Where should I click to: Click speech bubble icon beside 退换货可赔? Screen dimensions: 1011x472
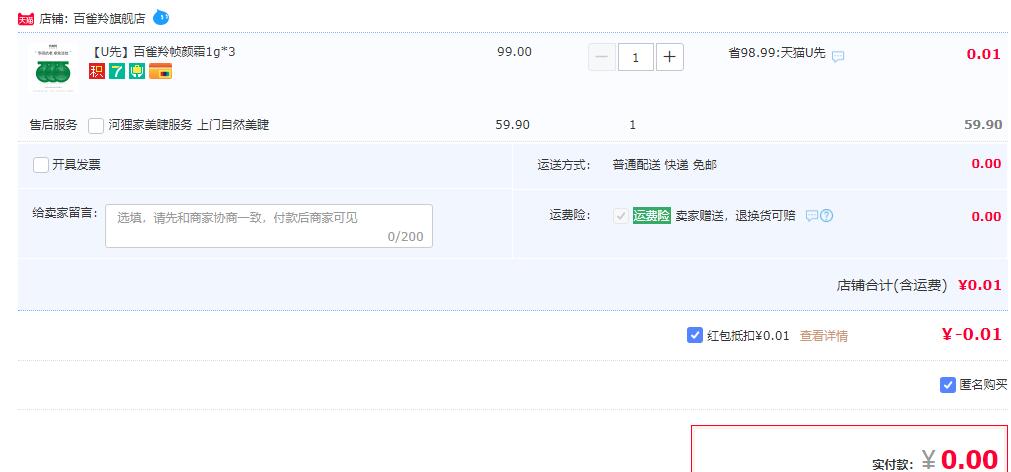pyautogui.click(x=812, y=215)
